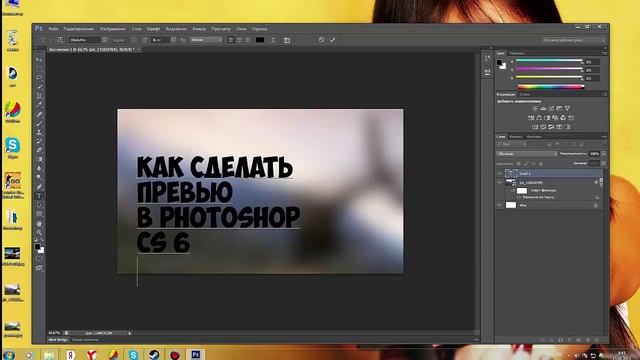Screen dimensions: 640x360
Task: Open the Изображение menu
Action: click(x=113, y=29)
